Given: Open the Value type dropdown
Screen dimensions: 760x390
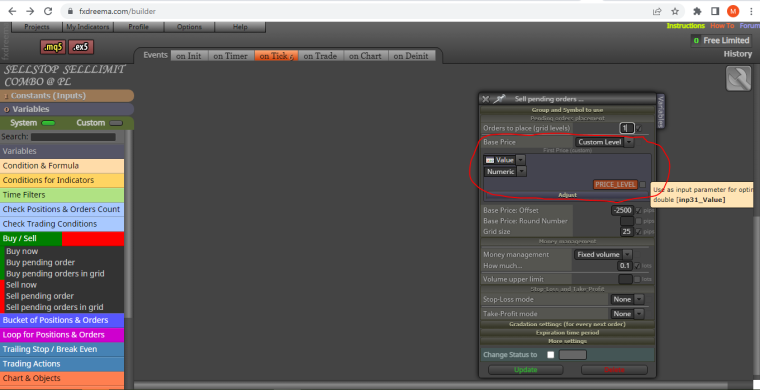Looking at the screenshot, I should click(x=504, y=160).
